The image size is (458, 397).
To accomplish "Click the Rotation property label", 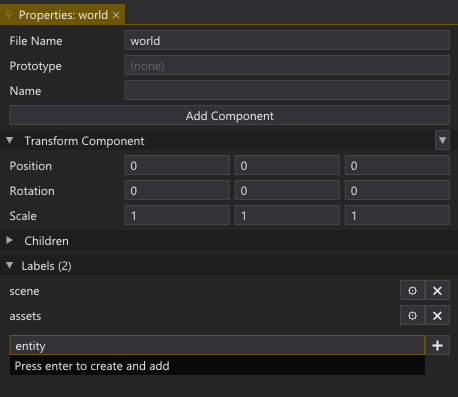I will [32, 191].
